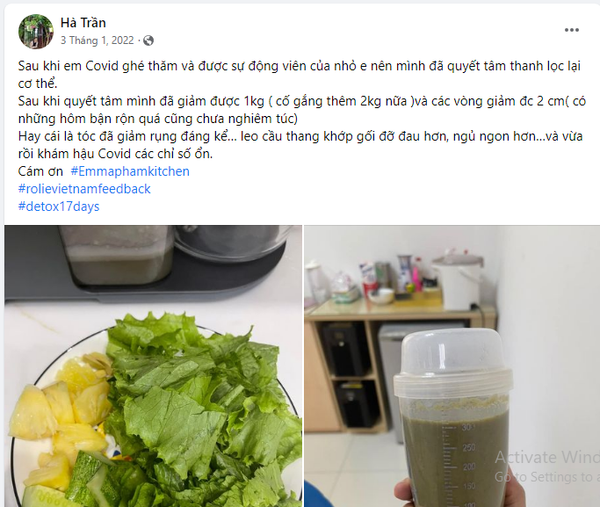Open the #Emmaphamkitchen hashtag

[x=130, y=171]
